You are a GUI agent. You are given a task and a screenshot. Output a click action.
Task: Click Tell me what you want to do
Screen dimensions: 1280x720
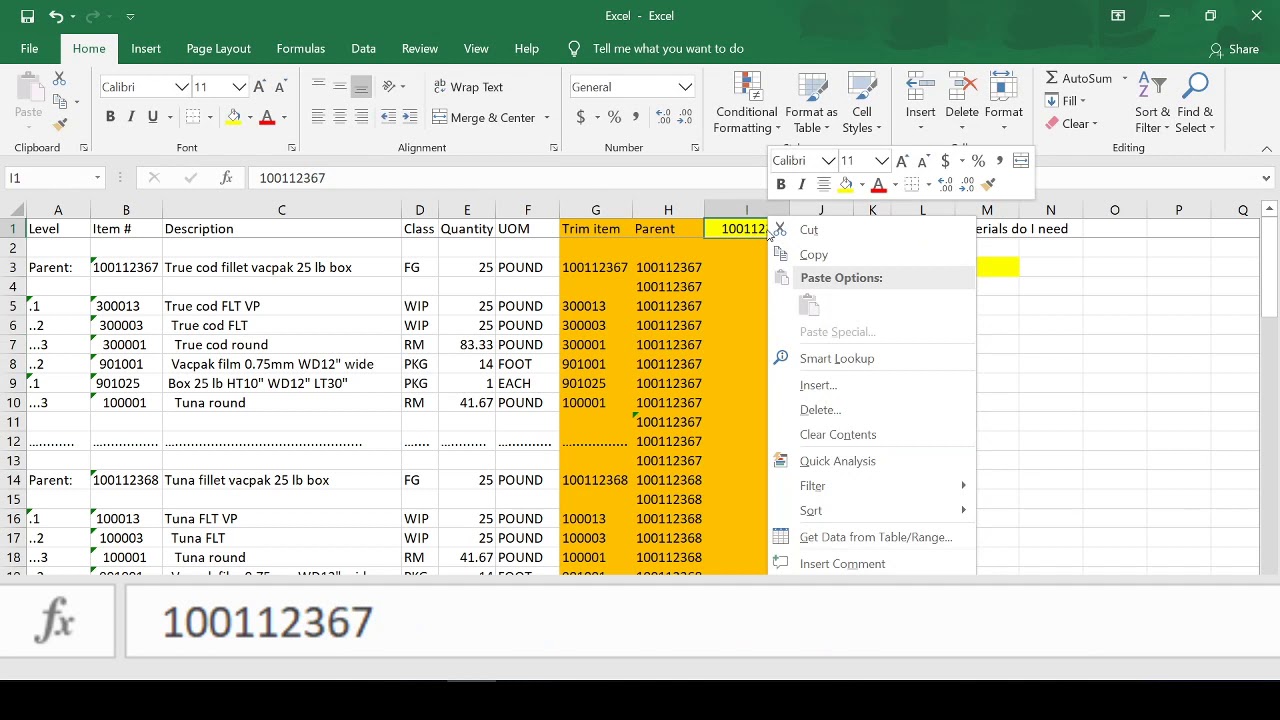pyautogui.click(x=668, y=48)
